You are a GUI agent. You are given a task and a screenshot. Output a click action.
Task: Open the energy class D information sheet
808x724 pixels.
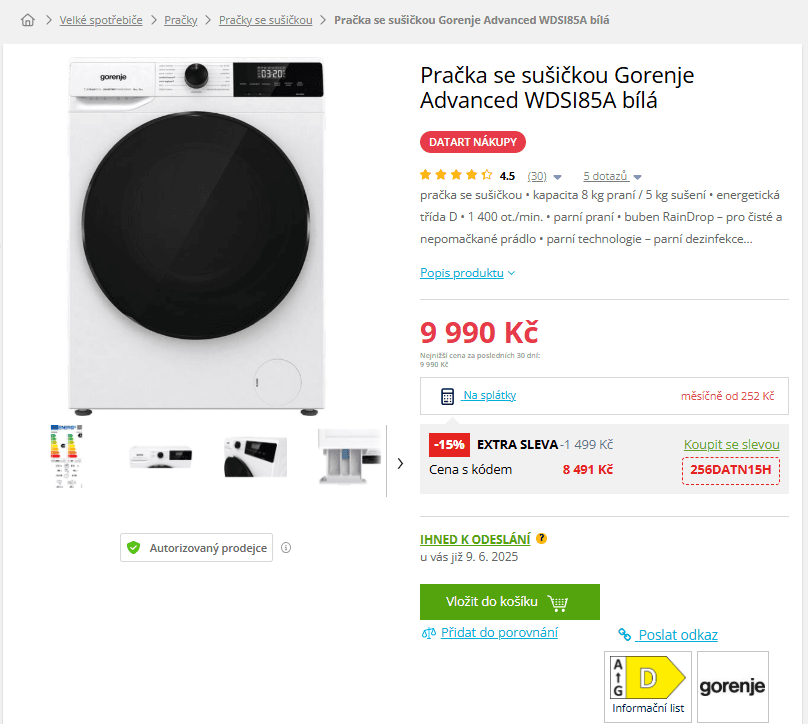pos(648,686)
